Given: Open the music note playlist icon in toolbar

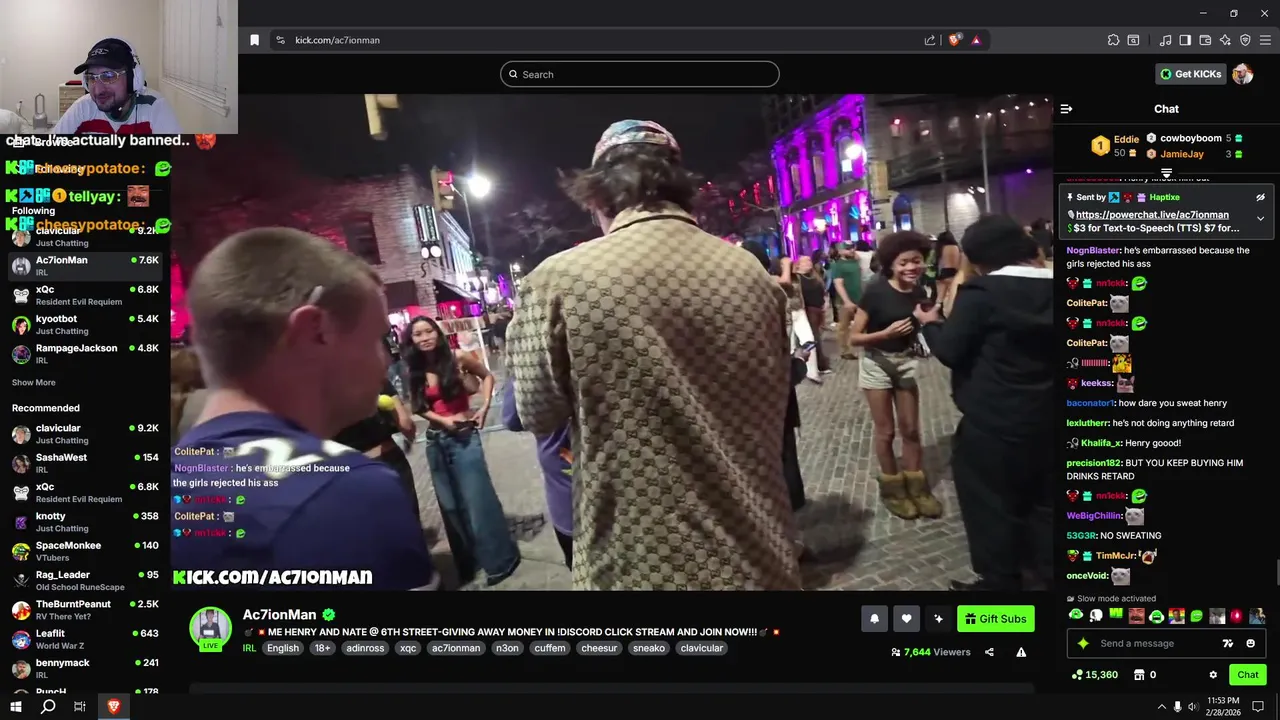Looking at the screenshot, I should 1165,40.
